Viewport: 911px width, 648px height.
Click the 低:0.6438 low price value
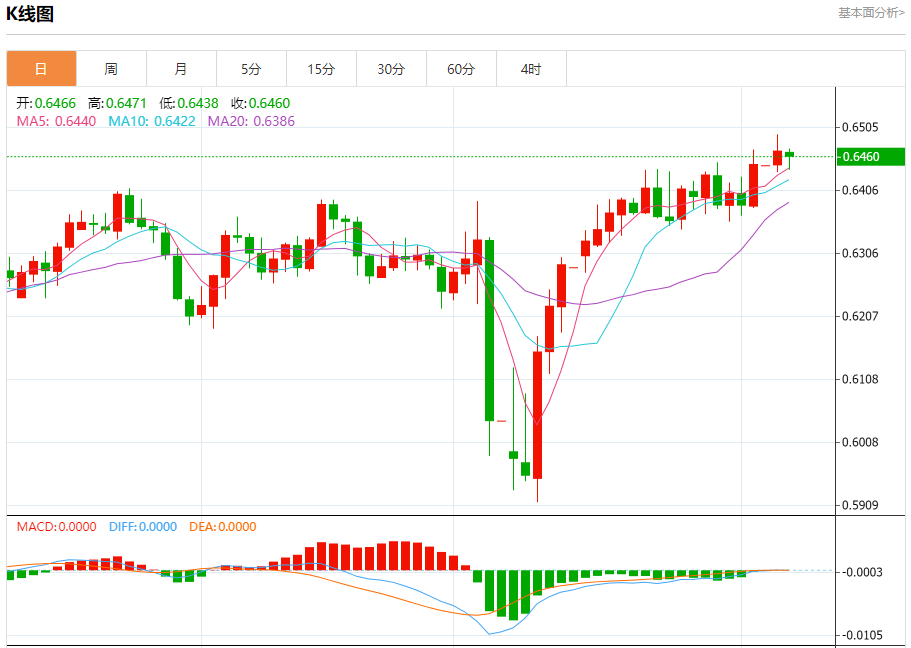click(x=189, y=103)
